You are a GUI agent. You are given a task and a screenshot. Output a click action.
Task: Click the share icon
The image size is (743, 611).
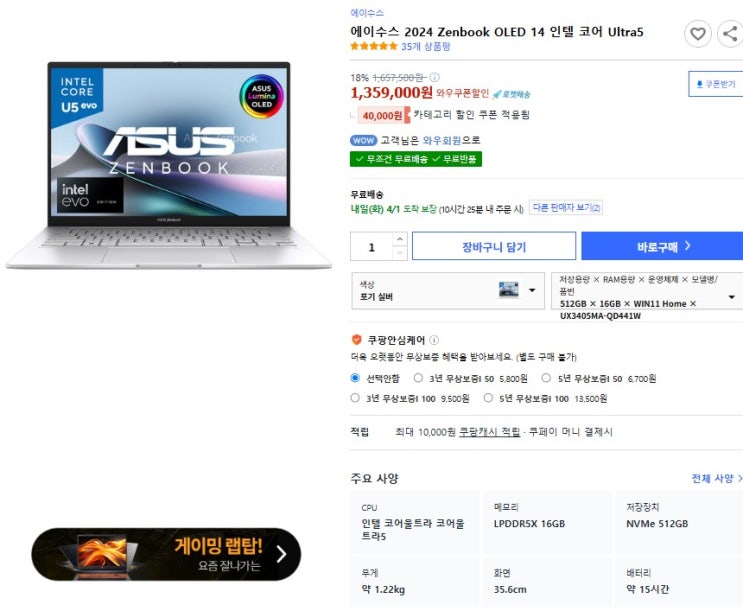(x=730, y=34)
